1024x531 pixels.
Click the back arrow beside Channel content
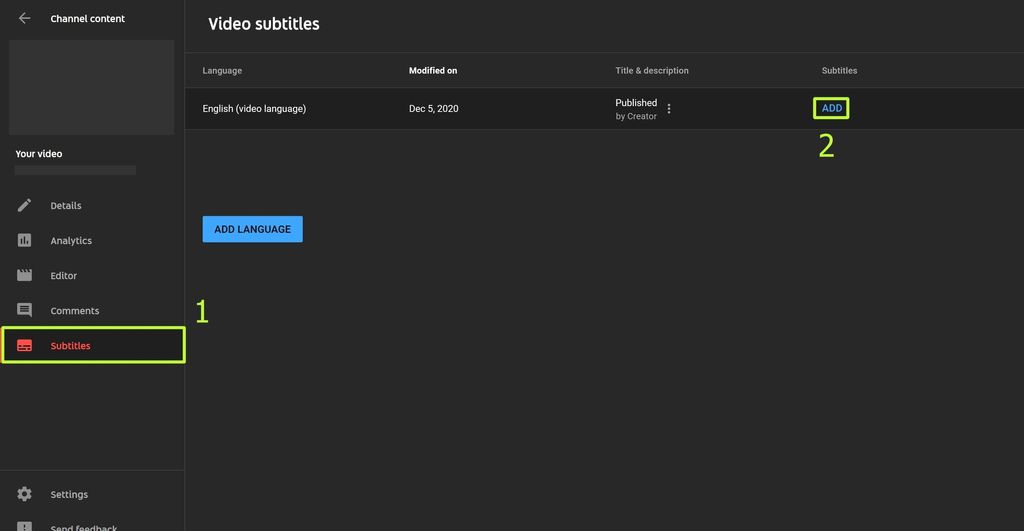pos(25,18)
